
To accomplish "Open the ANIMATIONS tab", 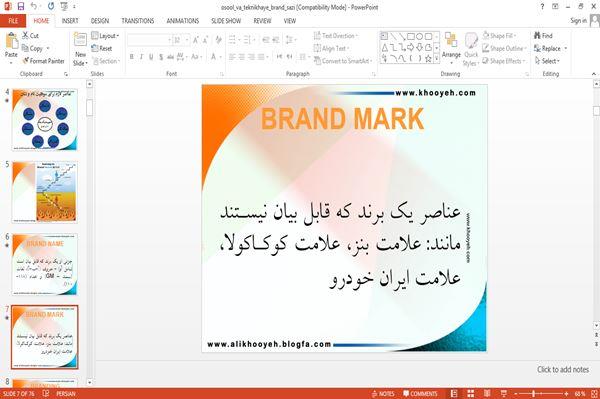I will [183, 21].
